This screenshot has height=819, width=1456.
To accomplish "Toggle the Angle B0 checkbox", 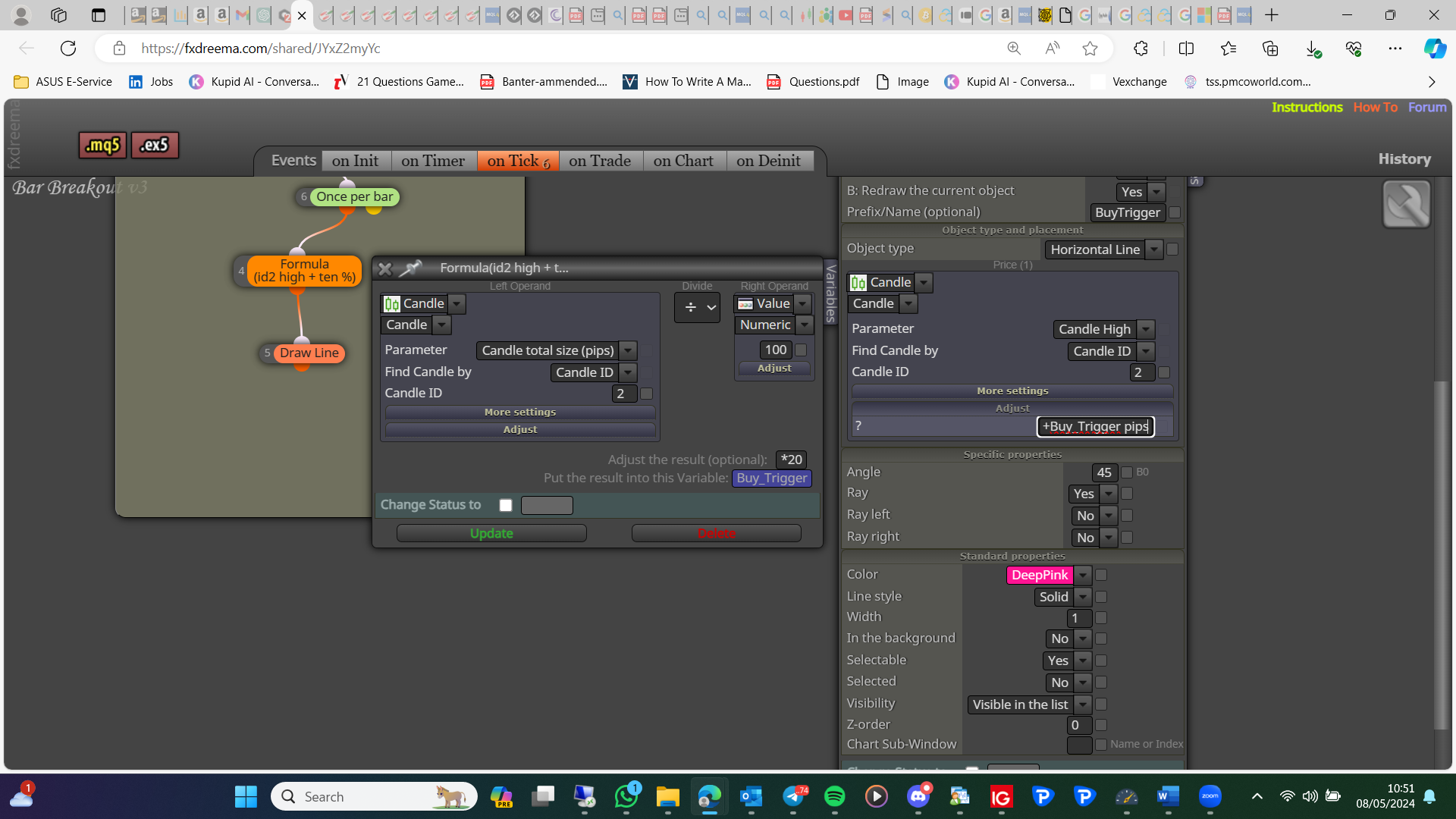I will coord(1127,472).
